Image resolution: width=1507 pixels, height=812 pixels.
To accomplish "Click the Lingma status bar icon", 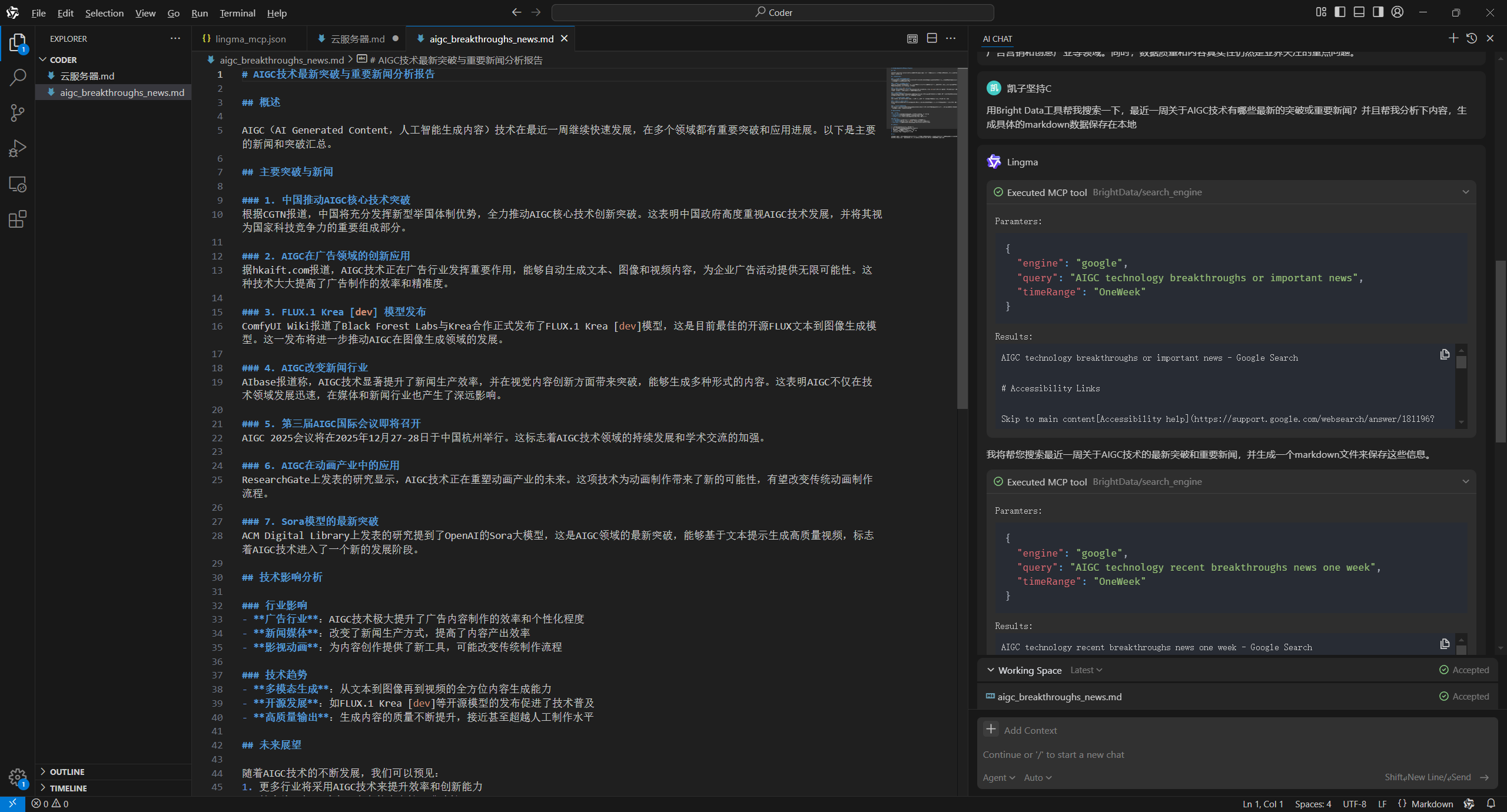I will click(x=1469, y=804).
